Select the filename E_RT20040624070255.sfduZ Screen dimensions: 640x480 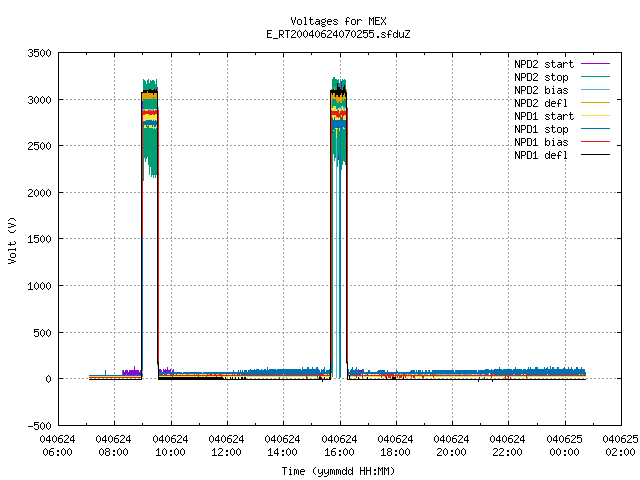(x=338, y=34)
